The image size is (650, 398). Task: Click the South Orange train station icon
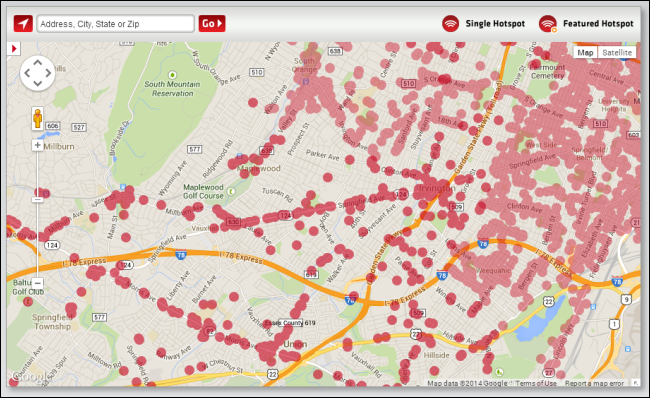coord(306,81)
